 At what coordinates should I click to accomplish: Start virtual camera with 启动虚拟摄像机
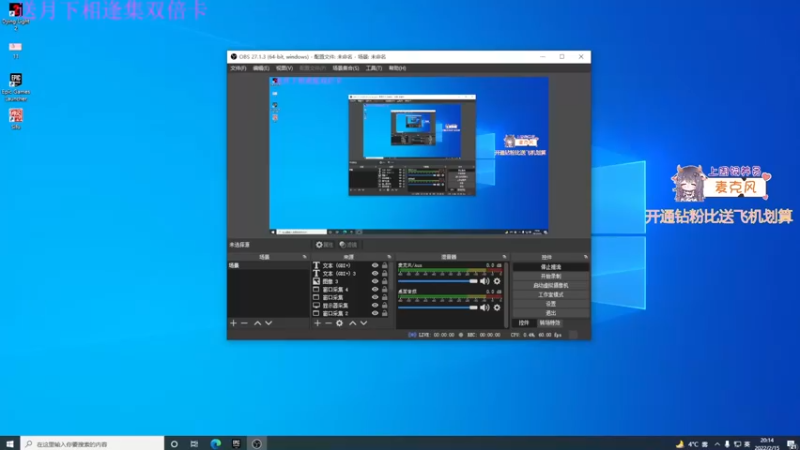click(551, 285)
